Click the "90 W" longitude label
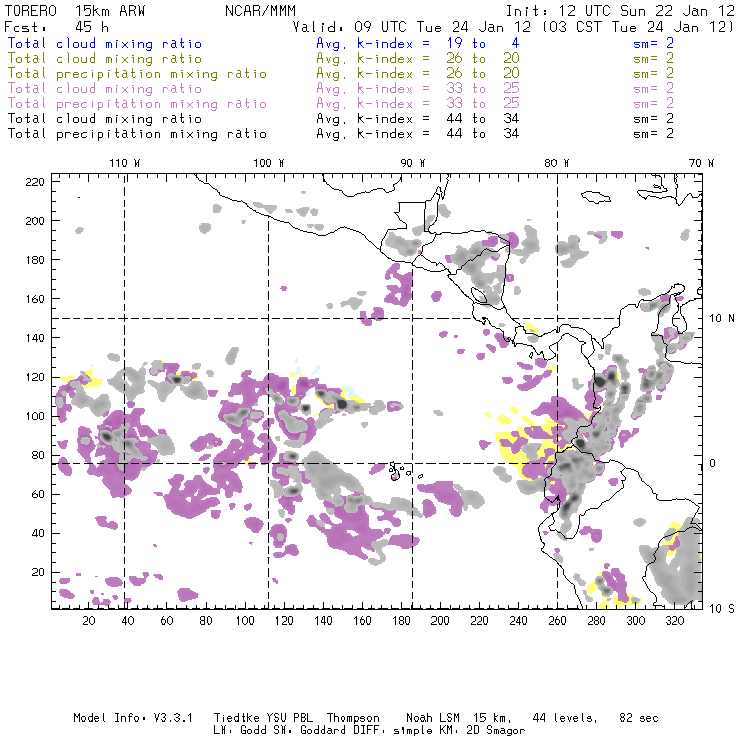Image resolution: width=740 pixels, height=740 pixels. 412,163
